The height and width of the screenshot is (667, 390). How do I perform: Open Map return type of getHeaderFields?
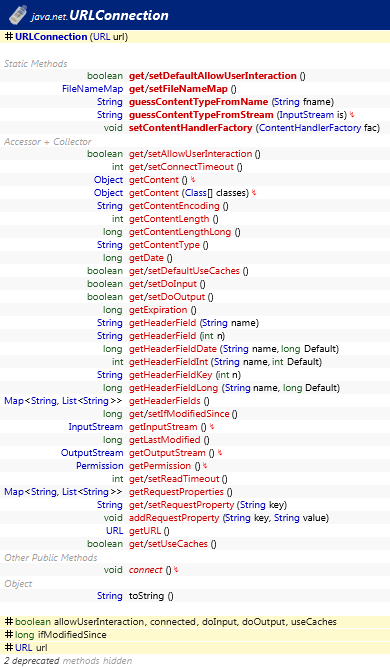pos(14,401)
